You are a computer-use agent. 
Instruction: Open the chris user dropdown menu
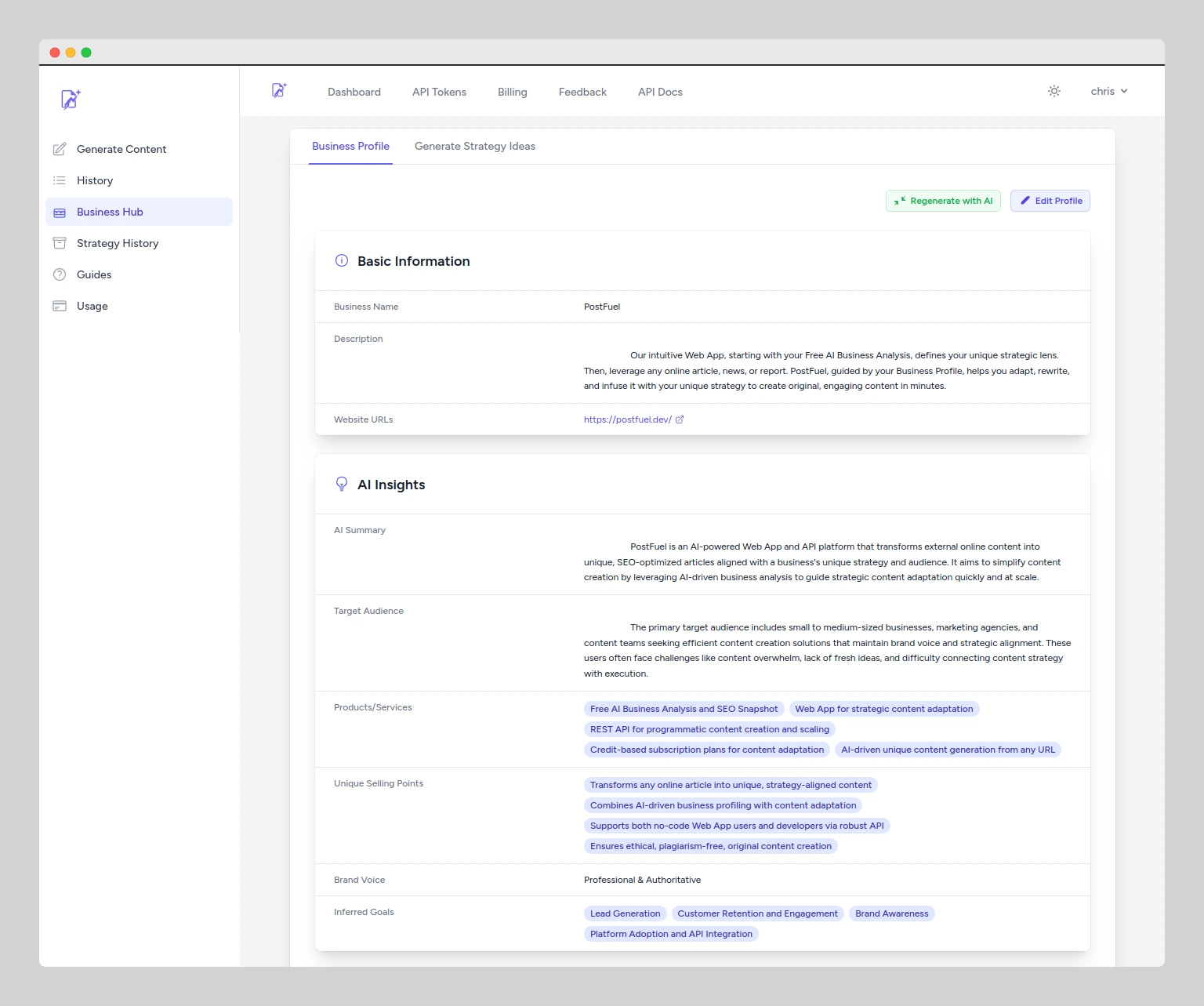tap(1109, 91)
